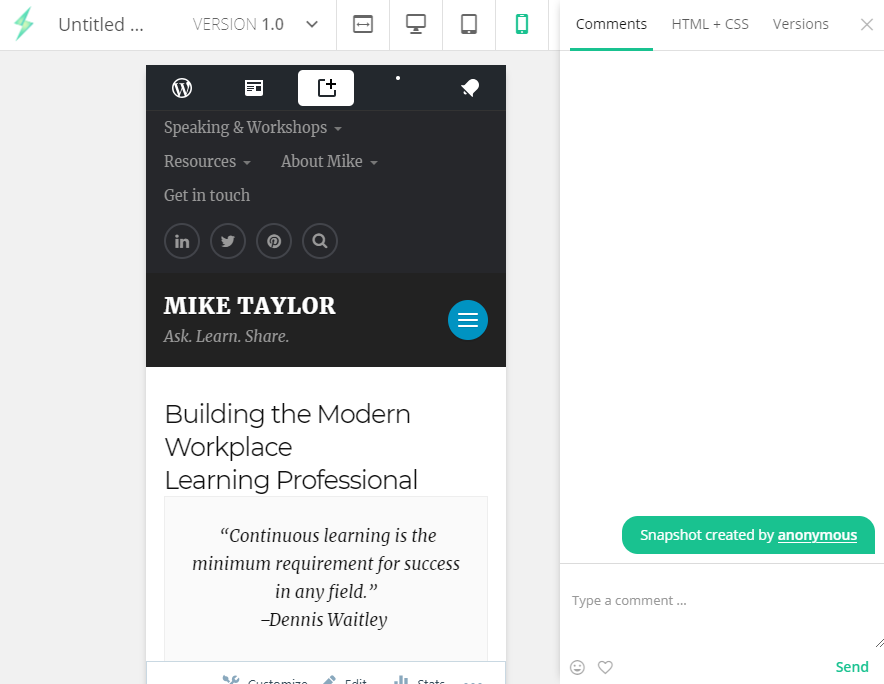Open the About Mike dropdown
884x684 pixels.
pyautogui.click(x=328, y=161)
